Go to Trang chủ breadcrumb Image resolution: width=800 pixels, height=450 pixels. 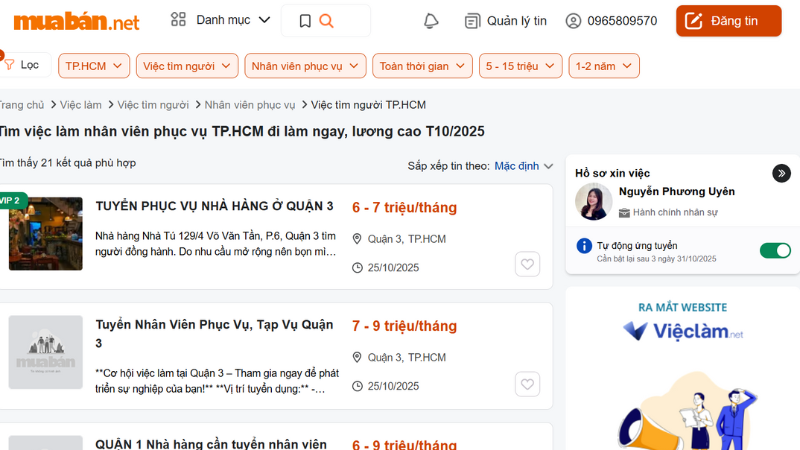pos(21,105)
